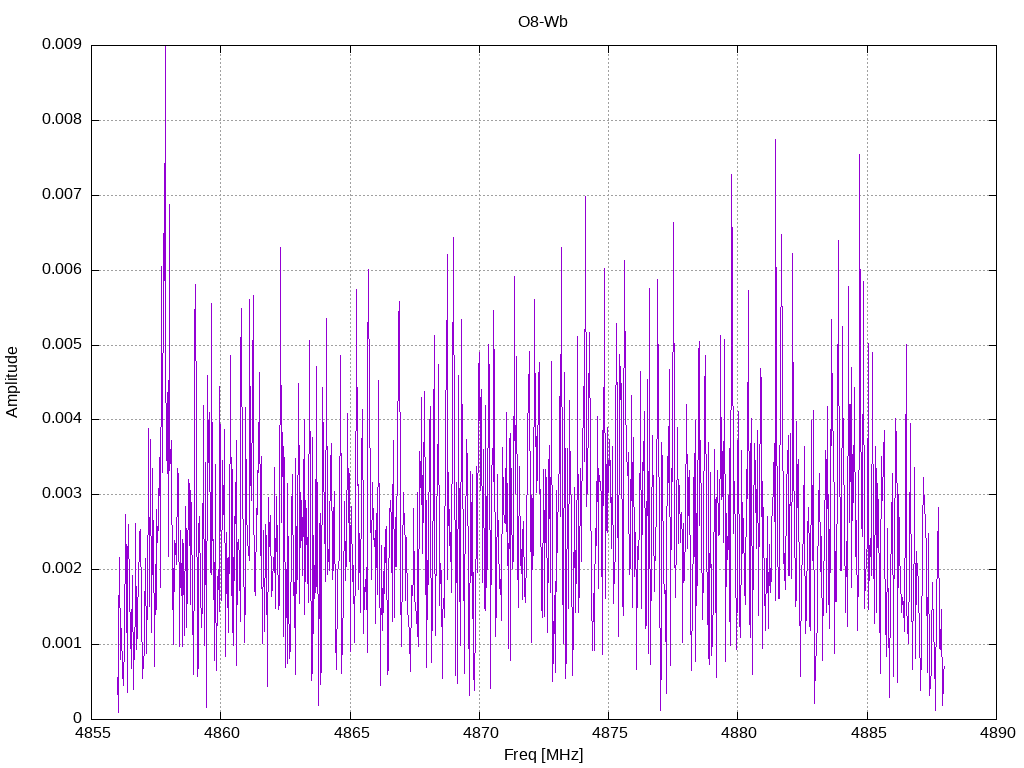Screen dimensions: 1024x768
Task: Click the 0.008 y-axis tick label
Action: 62,120
